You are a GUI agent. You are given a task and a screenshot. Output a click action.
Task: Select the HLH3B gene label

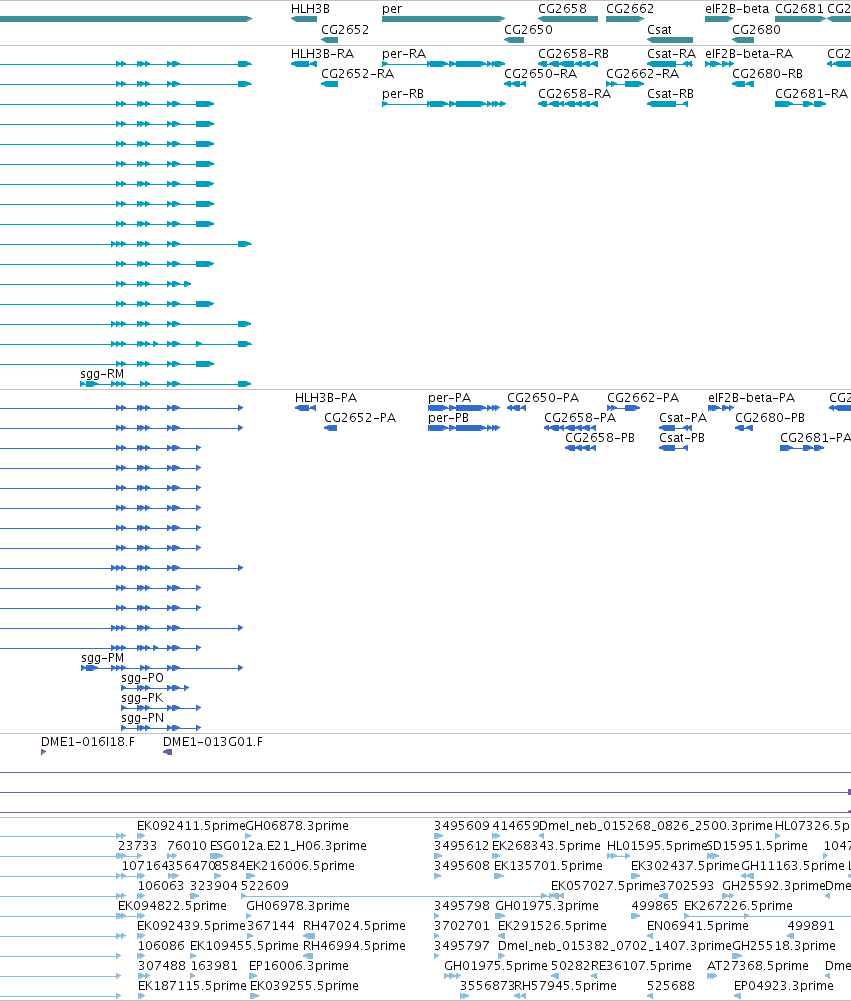pyautogui.click(x=310, y=9)
